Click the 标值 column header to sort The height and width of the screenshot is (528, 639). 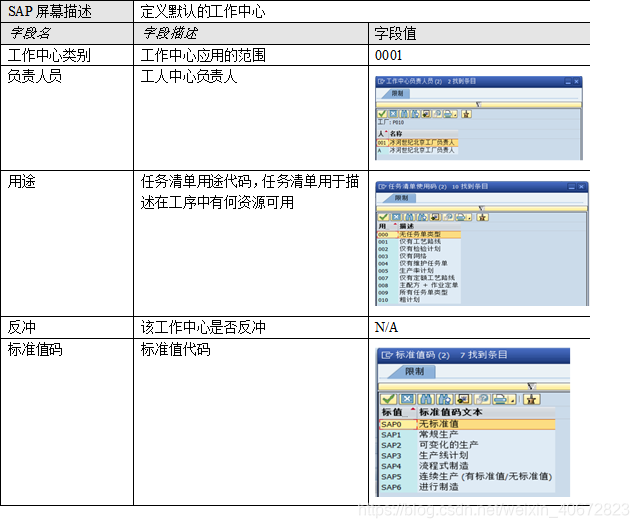[397, 412]
